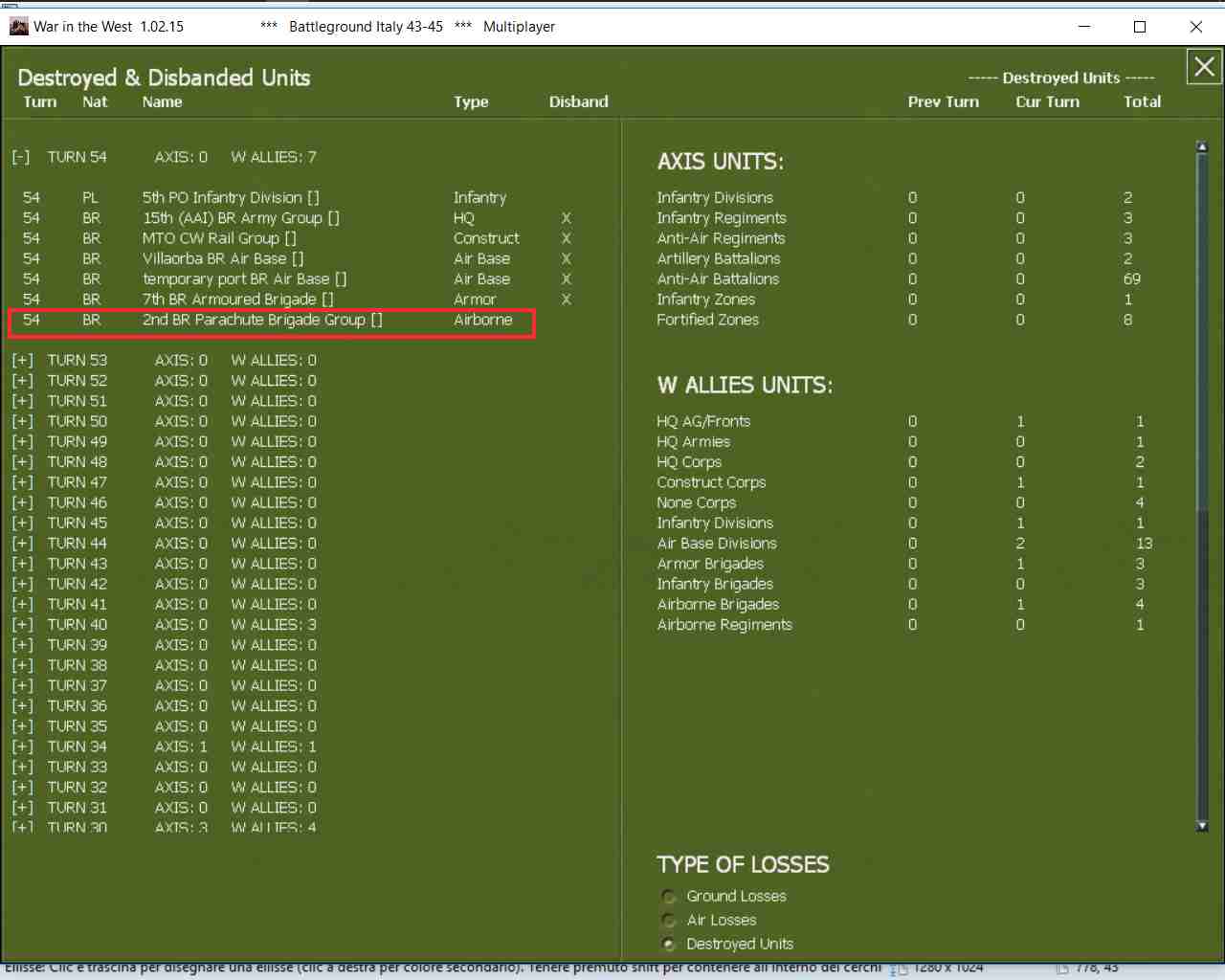This screenshot has width=1225, height=980.
Task: Click the Fortified Zones row label
Action: (x=707, y=320)
